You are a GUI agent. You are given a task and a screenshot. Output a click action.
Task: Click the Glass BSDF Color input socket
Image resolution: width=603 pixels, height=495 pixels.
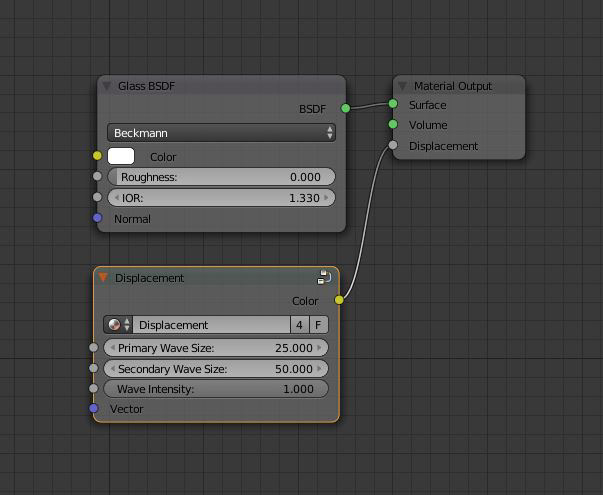pyautogui.click(x=97, y=155)
